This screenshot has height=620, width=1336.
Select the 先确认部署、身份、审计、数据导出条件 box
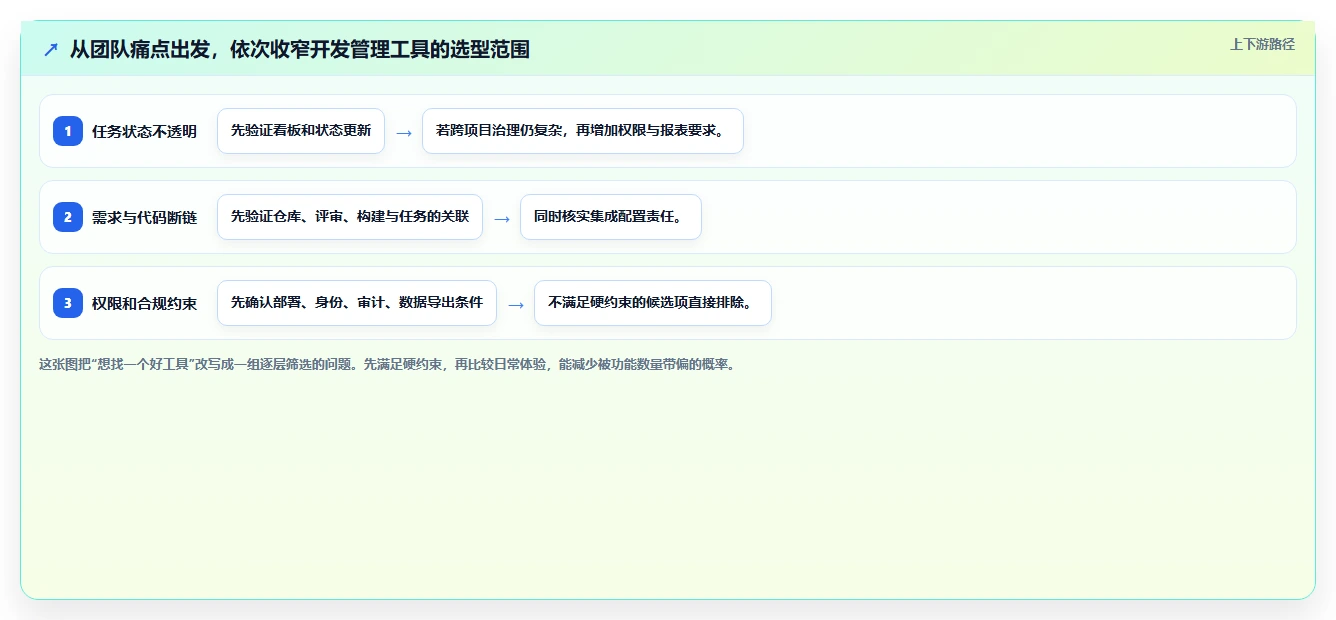pos(357,303)
